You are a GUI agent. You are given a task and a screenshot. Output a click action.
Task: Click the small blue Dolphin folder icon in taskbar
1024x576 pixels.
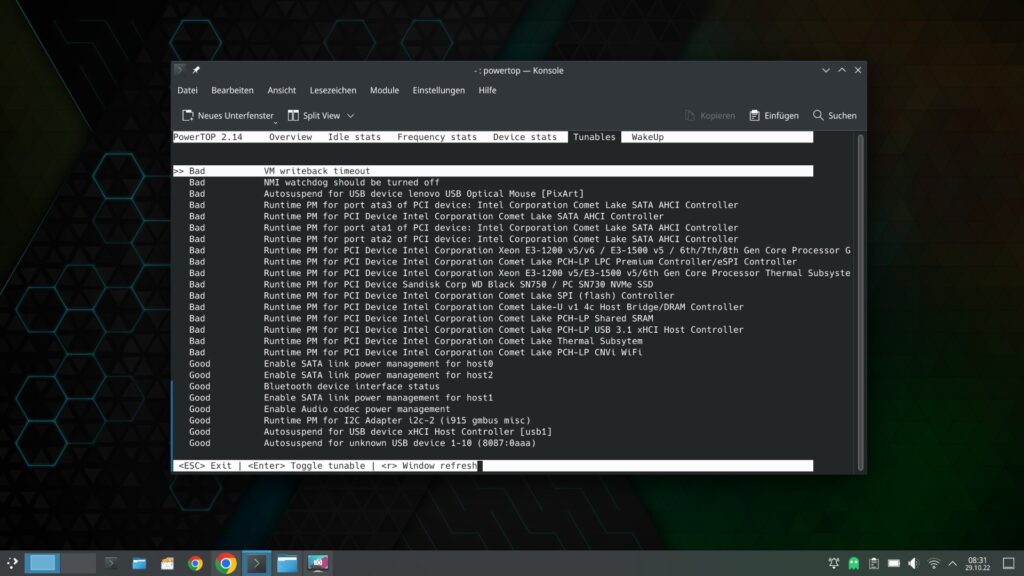pyautogui.click(x=139, y=564)
